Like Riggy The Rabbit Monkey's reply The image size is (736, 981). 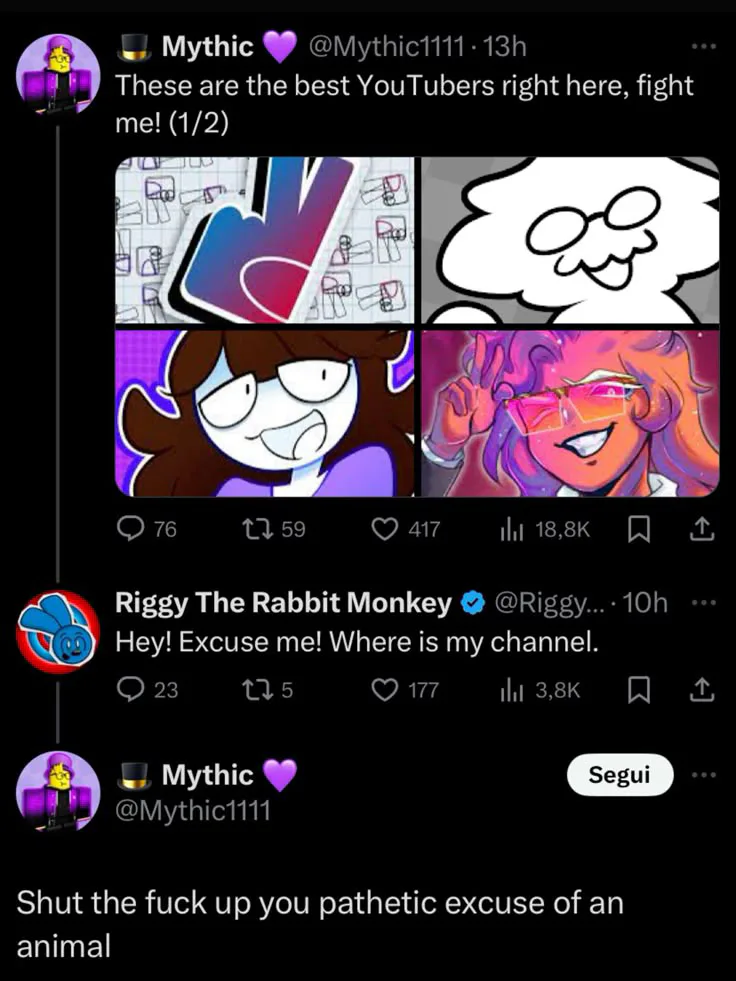[x=387, y=688]
